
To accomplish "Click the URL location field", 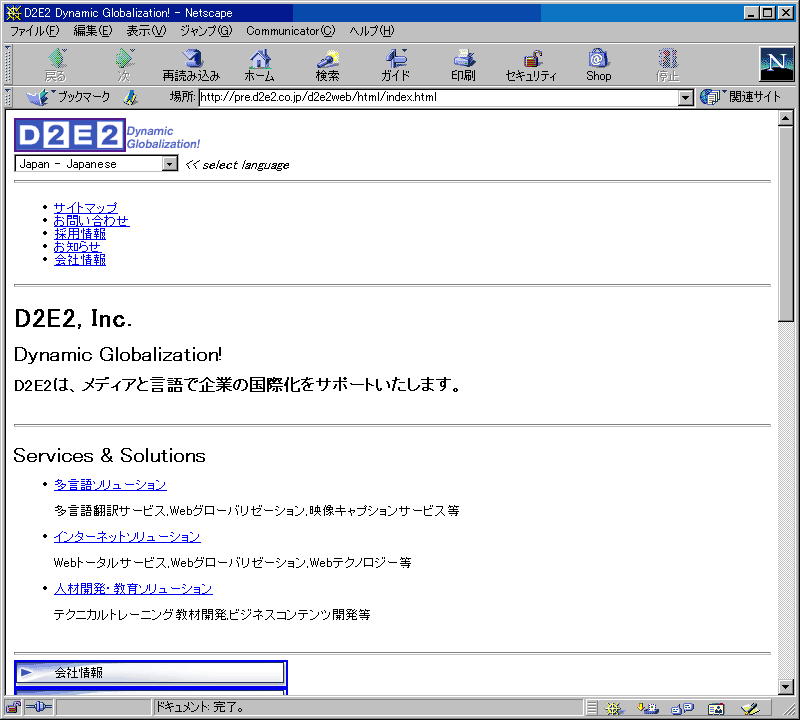I will pyautogui.click(x=438, y=97).
